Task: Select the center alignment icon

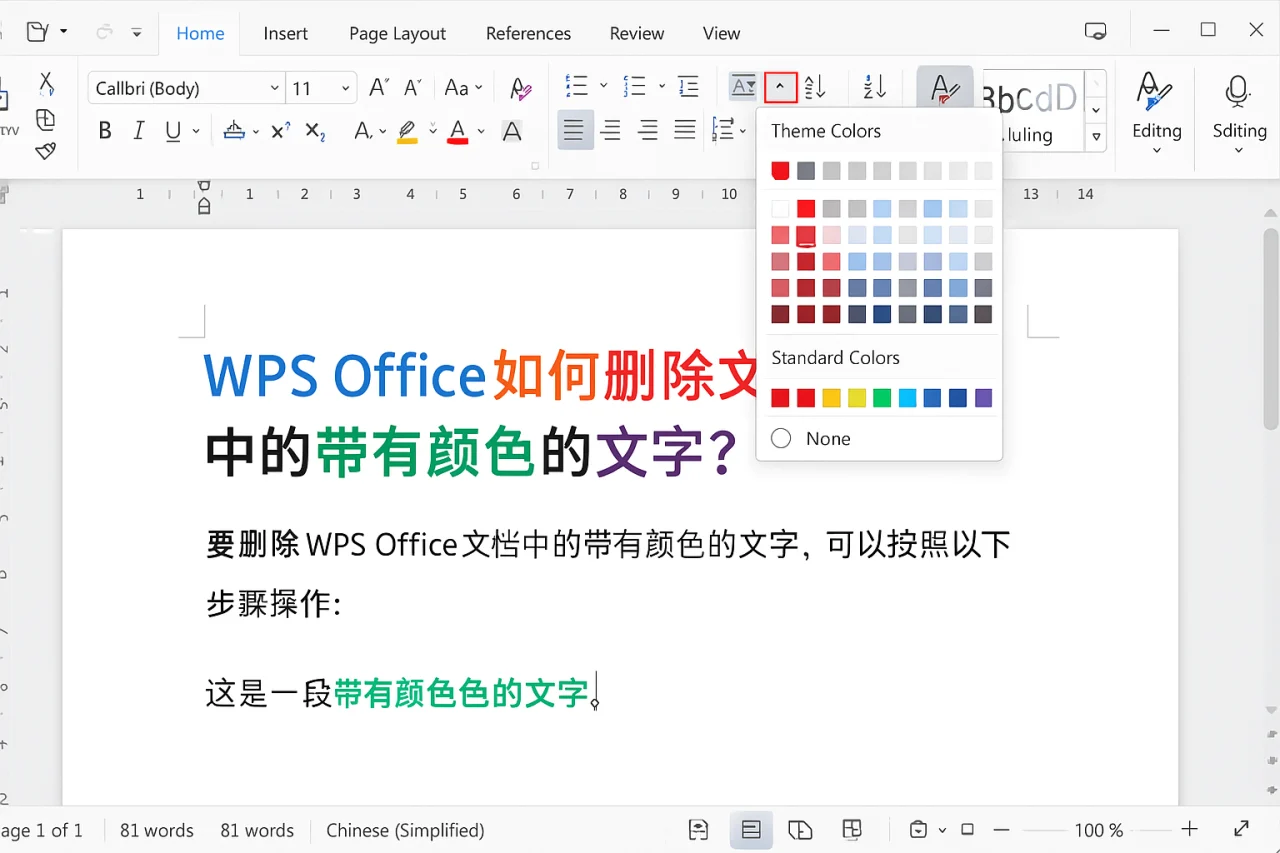Action: click(x=611, y=130)
